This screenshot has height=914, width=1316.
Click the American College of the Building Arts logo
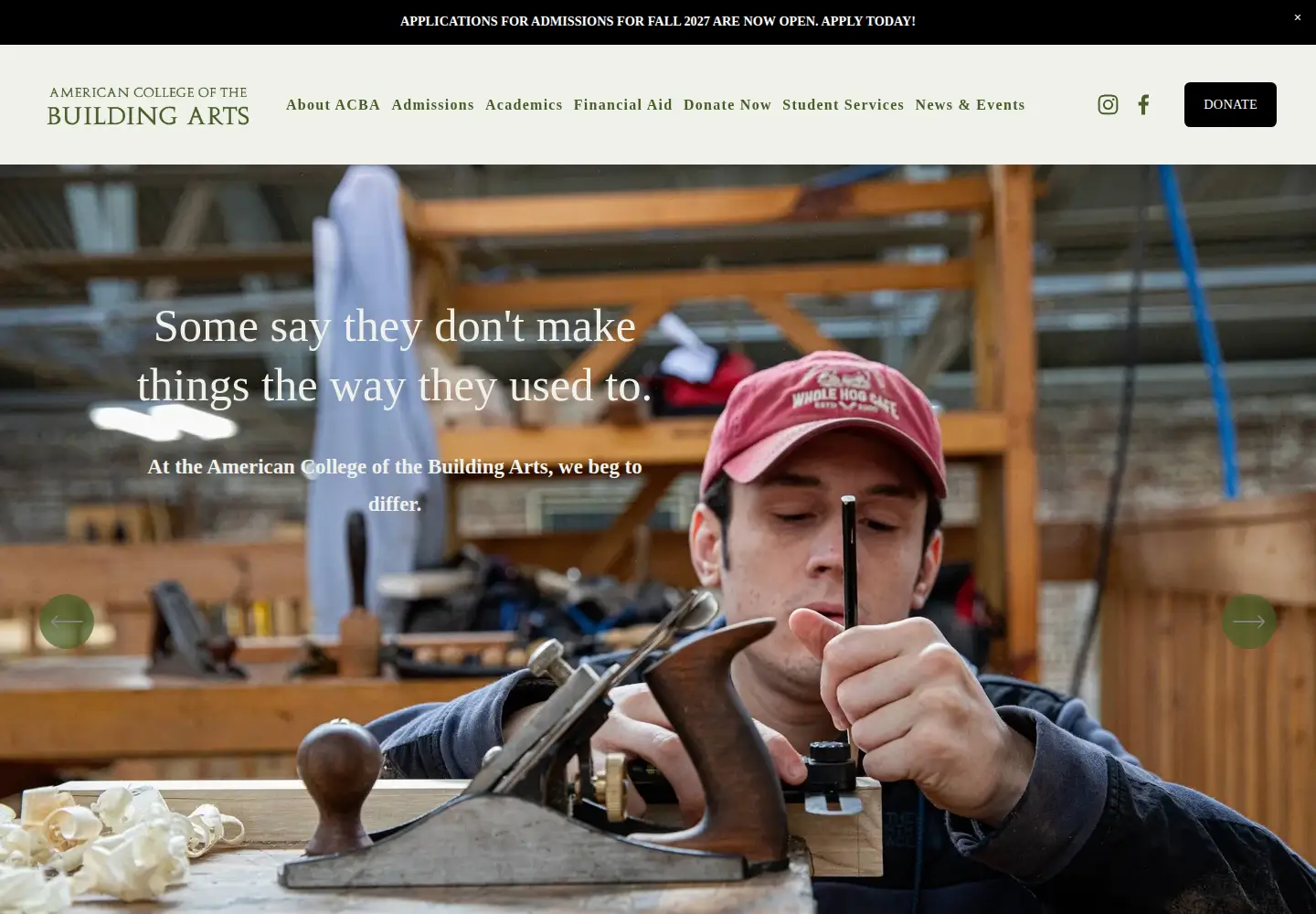148,106
